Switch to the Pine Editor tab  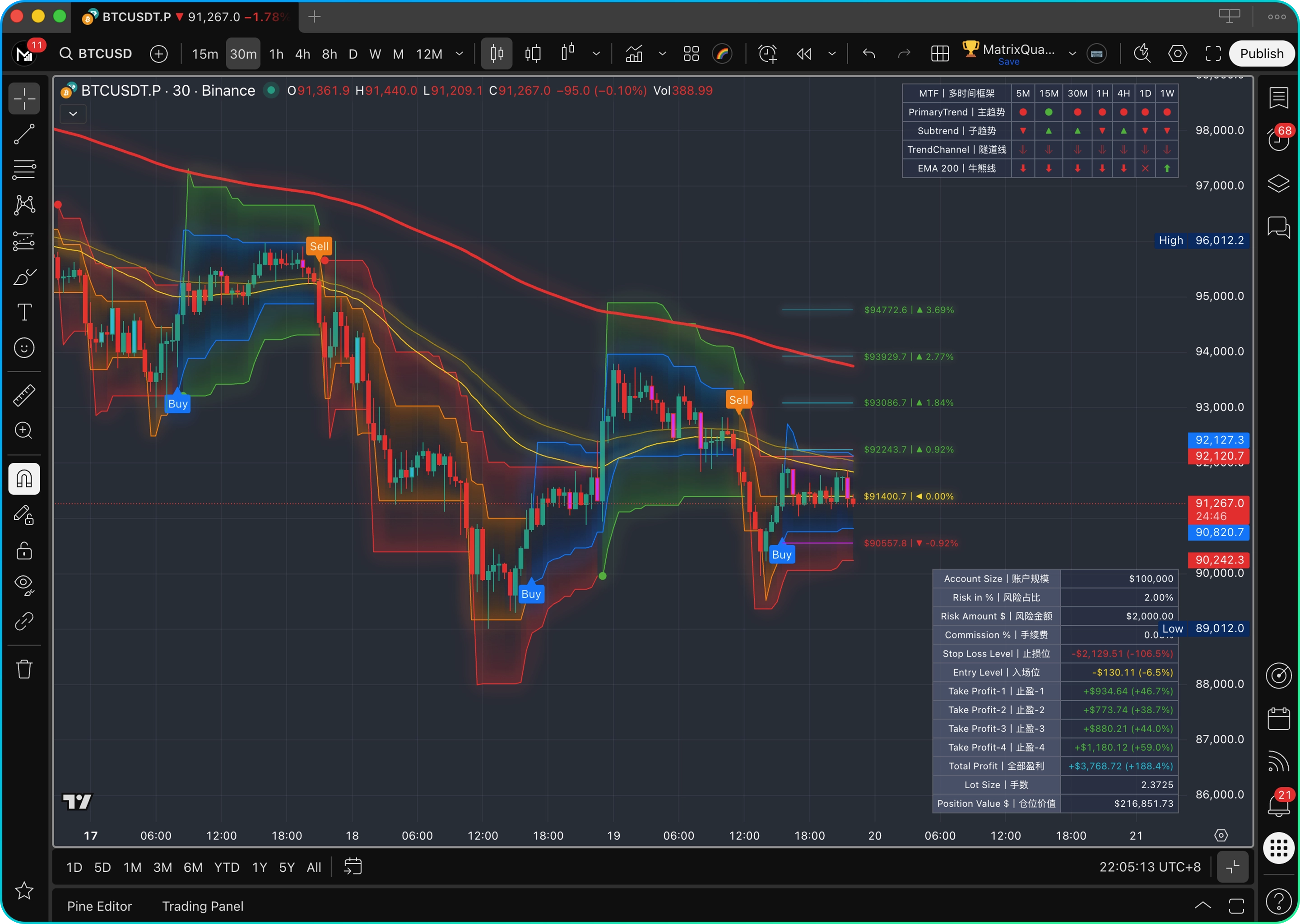pos(99,906)
